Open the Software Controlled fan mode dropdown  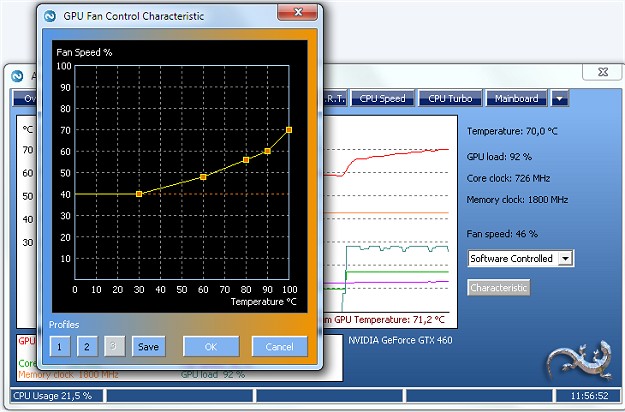(521, 258)
